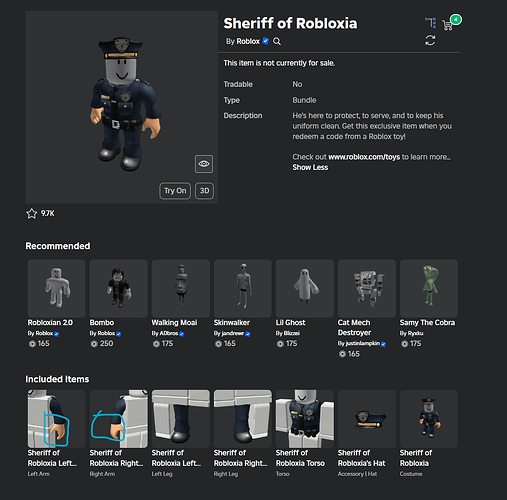507x500 pixels.
Task: Favorite the item with the star icon
Action: click(32, 213)
